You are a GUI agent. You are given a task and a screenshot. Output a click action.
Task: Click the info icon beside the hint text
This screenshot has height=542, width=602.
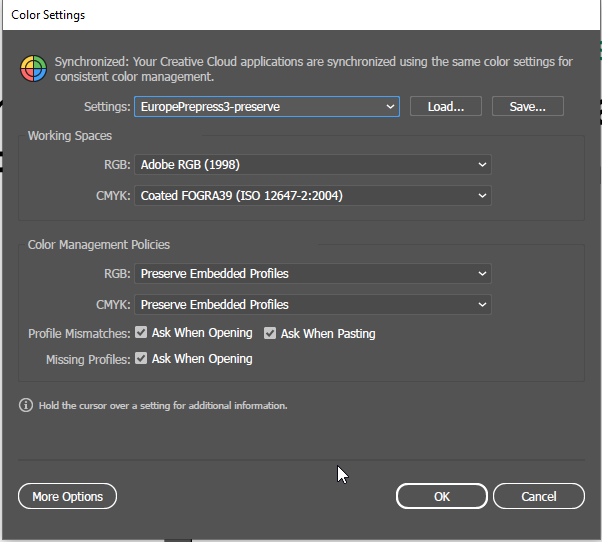pyautogui.click(x=26, y=406)
